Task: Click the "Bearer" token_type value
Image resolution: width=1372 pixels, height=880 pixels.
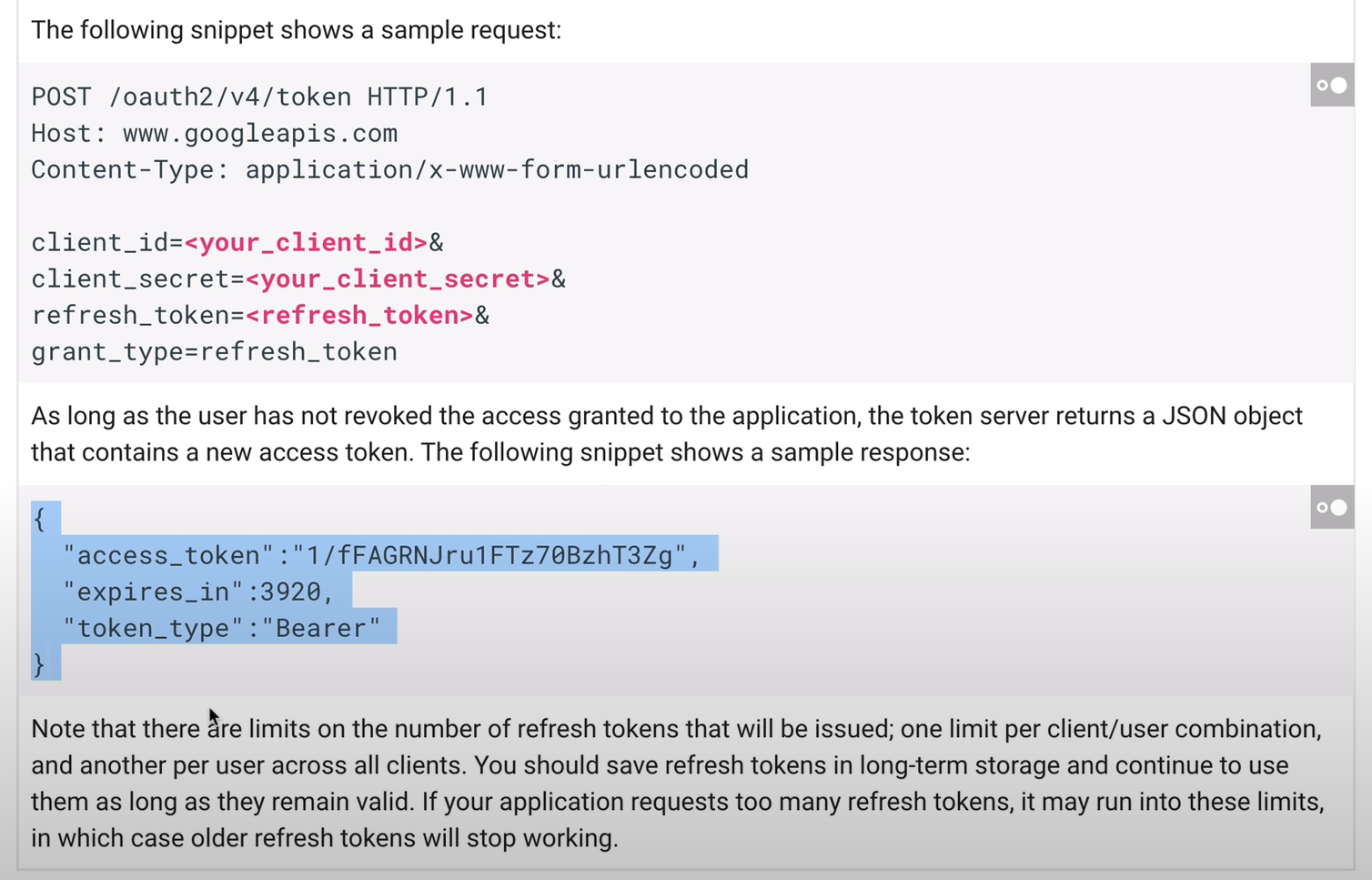Action: [x=321, y=629]
